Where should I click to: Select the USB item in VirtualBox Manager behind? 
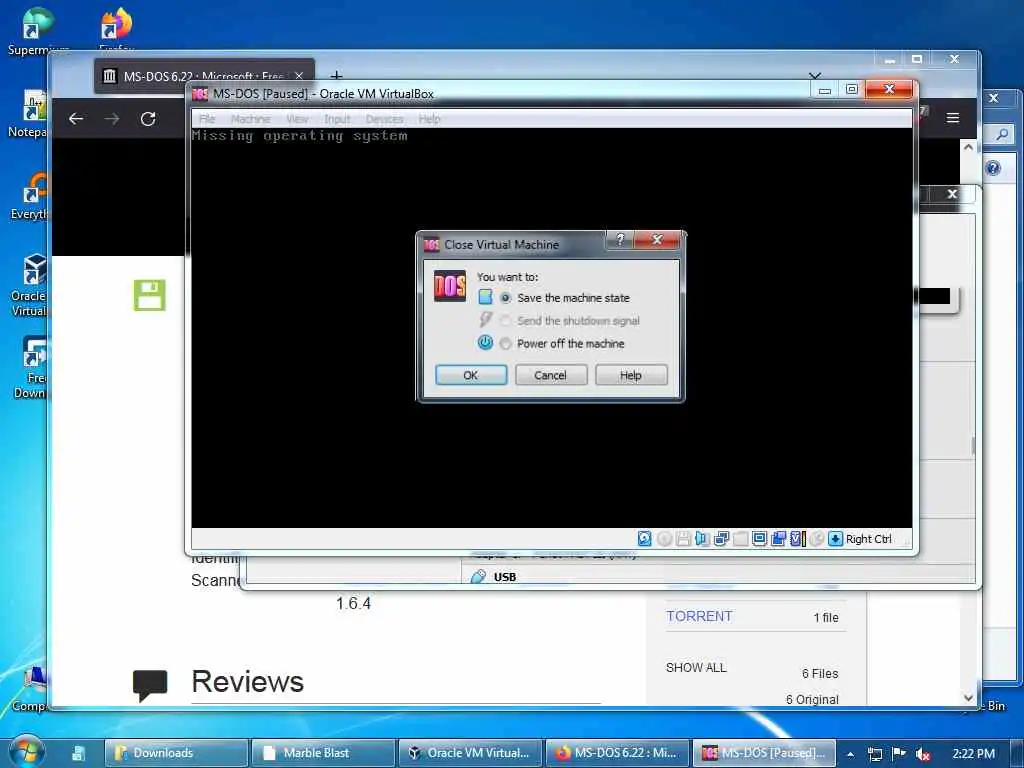(x=504, y=577)
